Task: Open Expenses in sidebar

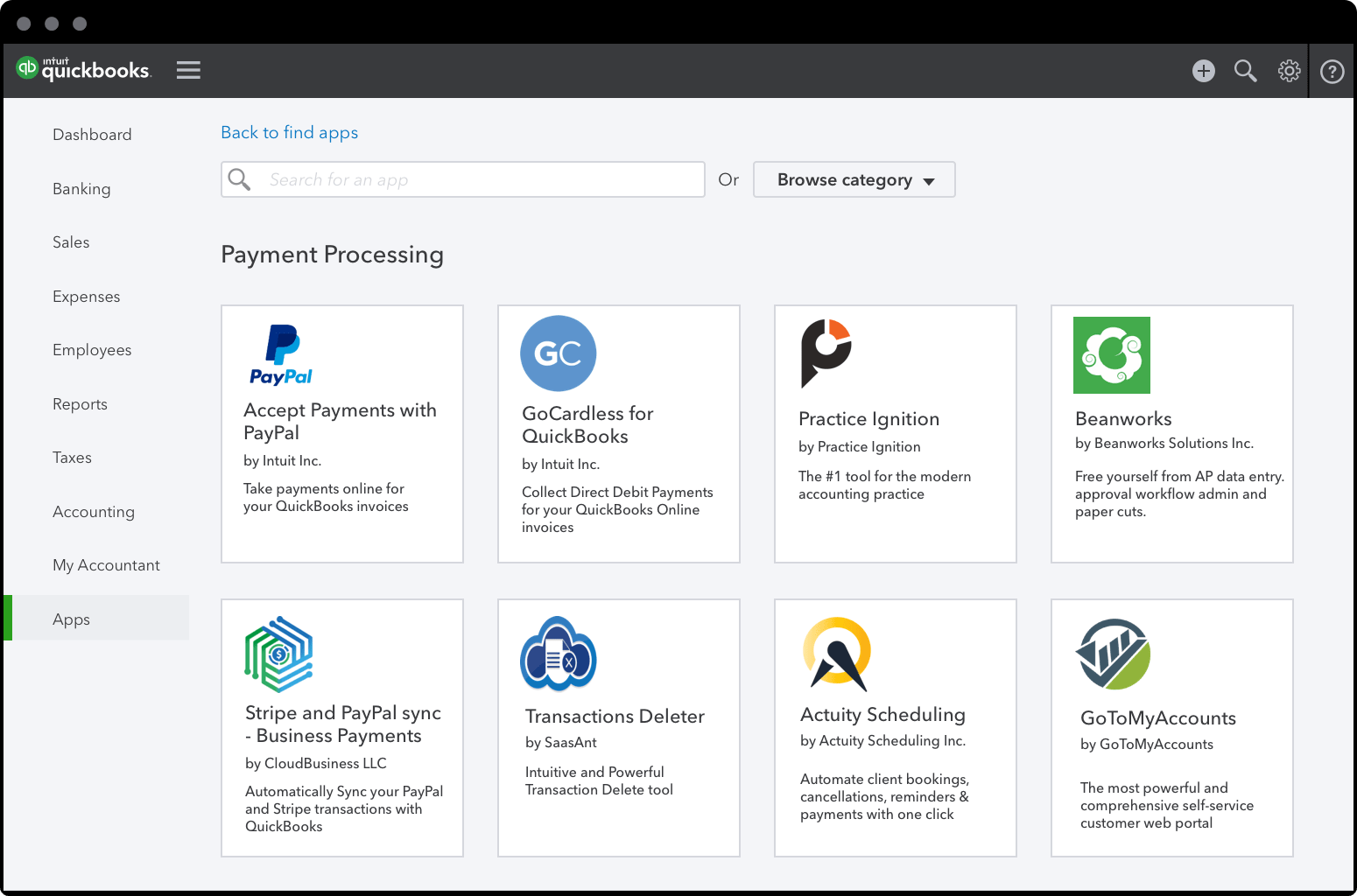Action: (86, 297)
